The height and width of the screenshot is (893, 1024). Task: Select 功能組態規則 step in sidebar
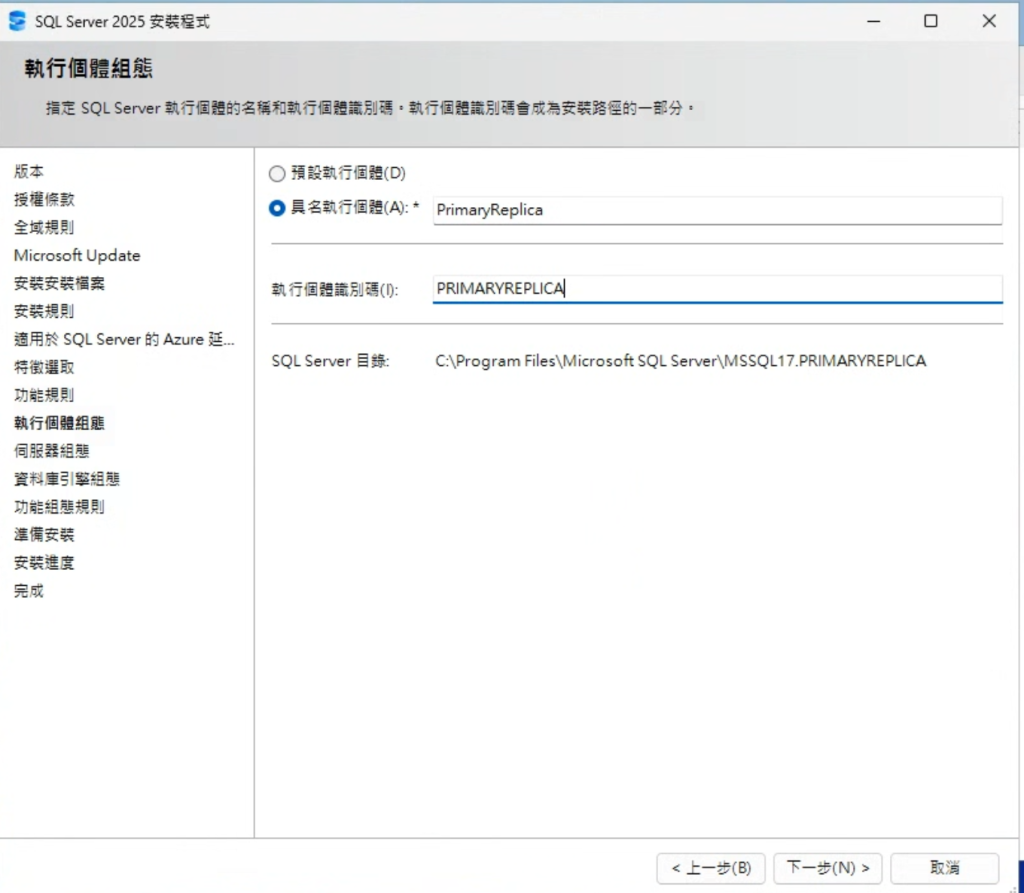59,507
